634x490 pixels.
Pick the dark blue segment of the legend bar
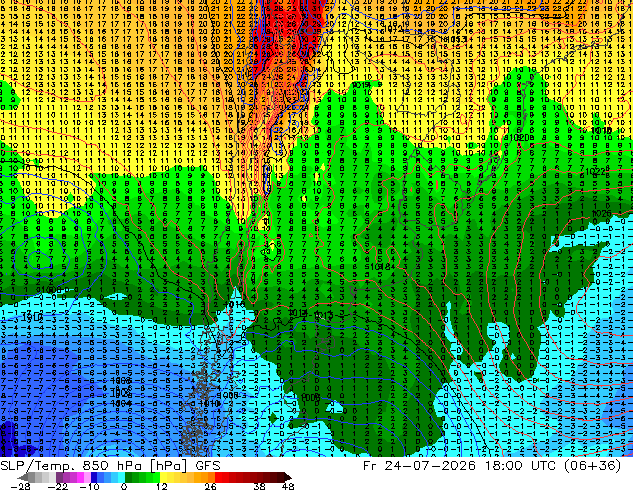point(94,477)
